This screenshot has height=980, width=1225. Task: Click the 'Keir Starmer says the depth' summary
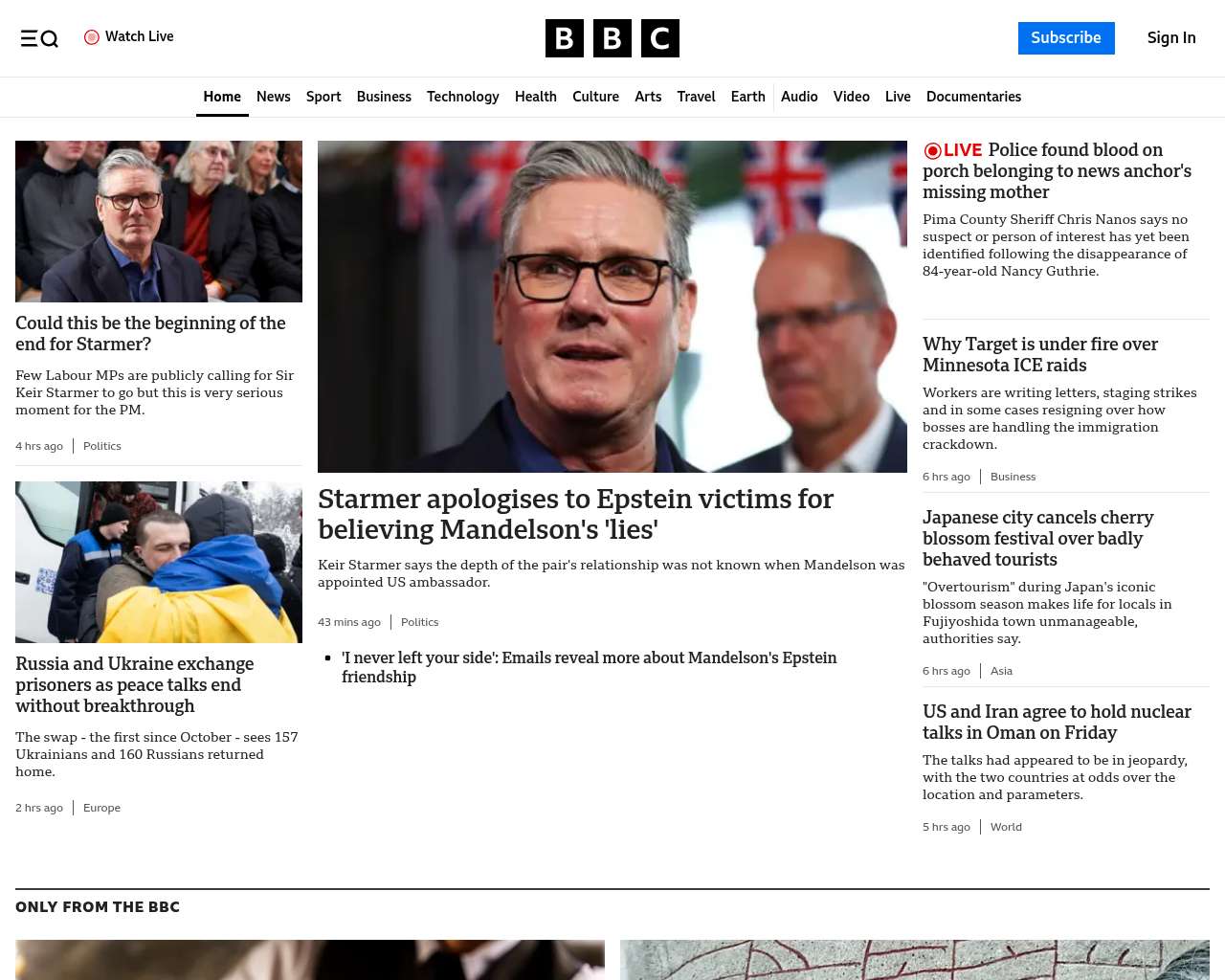pyautogui.click(x=612, y=573)
